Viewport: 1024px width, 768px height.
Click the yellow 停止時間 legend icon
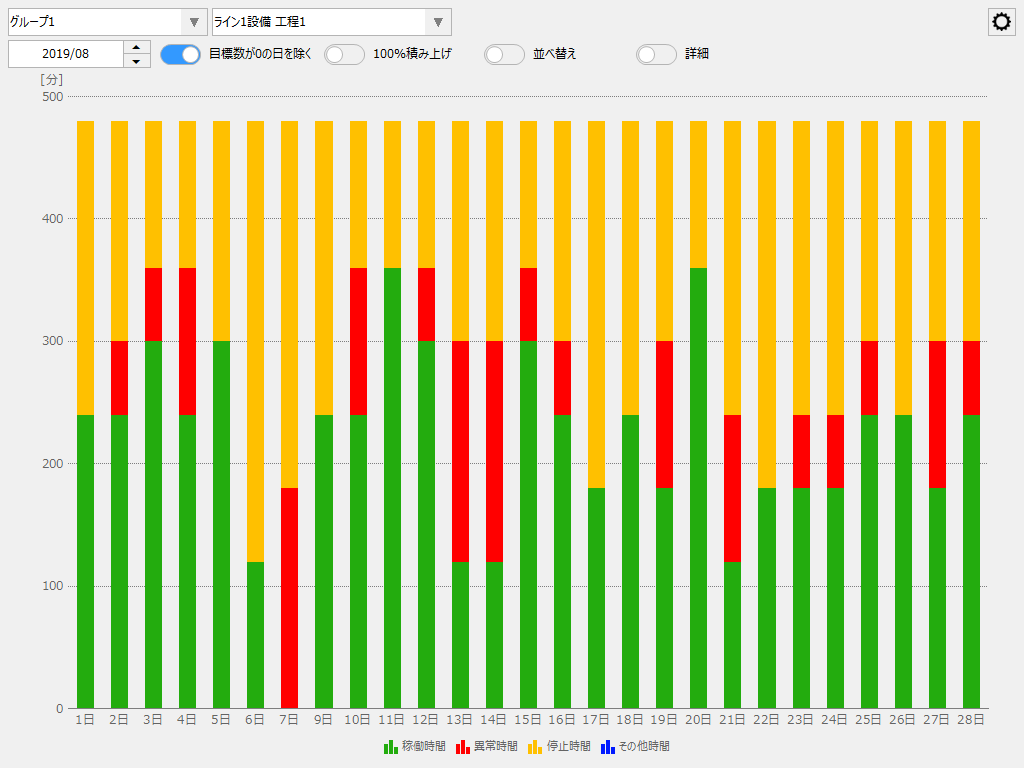click(534, 746)
